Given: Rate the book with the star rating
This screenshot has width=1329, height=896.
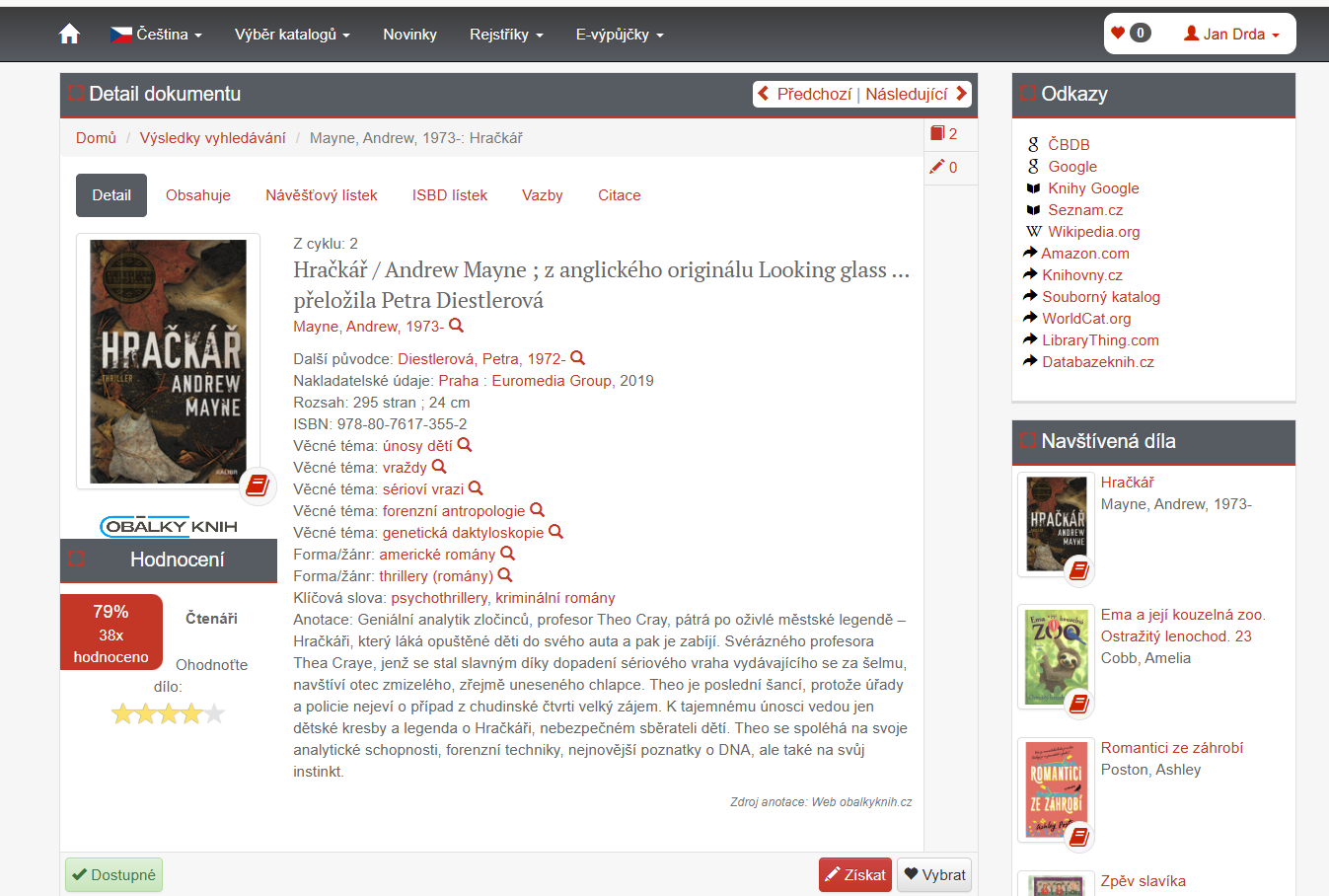Looking at the screenshot, I should point(168,713).
